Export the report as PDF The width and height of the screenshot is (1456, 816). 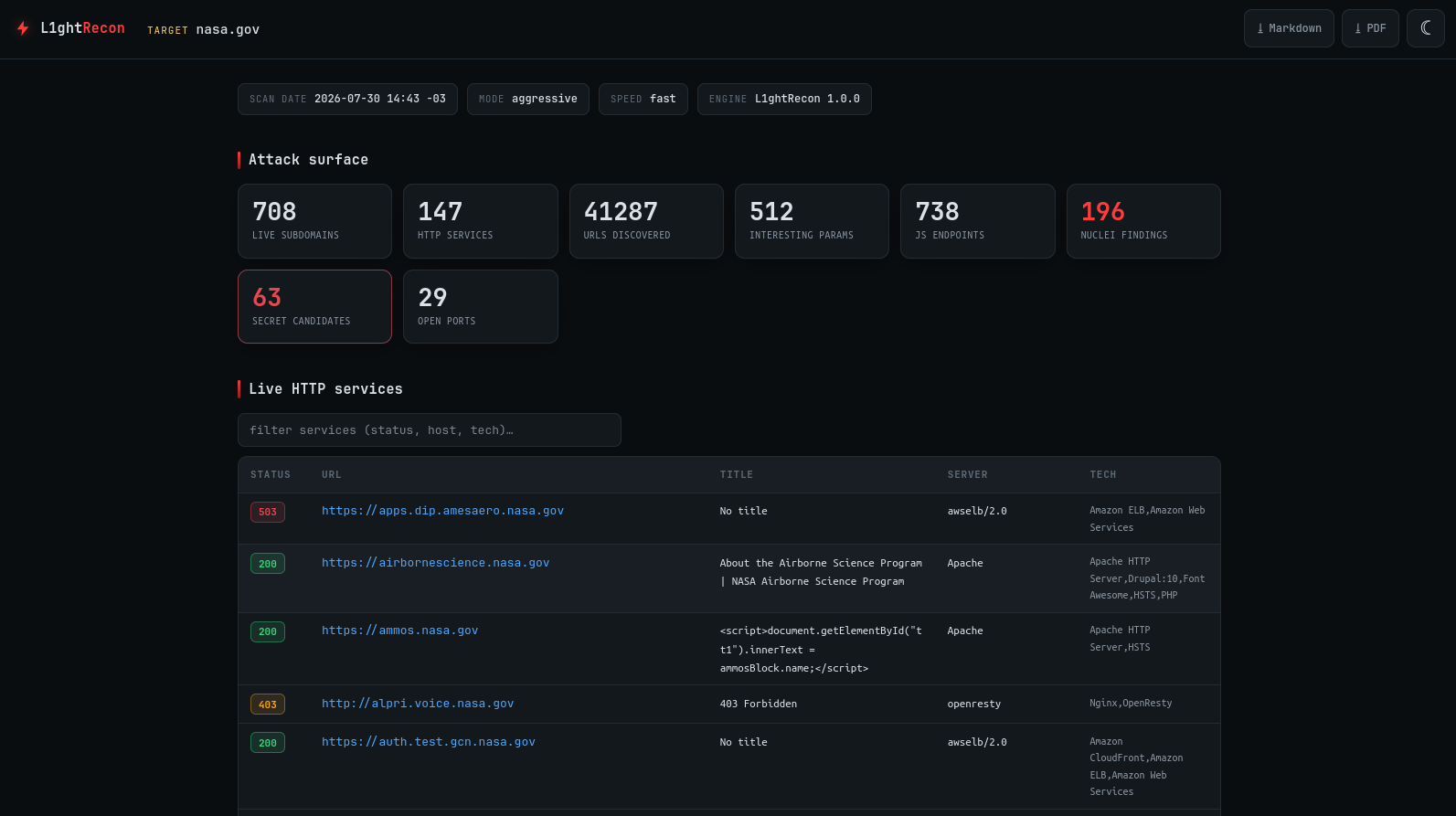click(1370, 28)
